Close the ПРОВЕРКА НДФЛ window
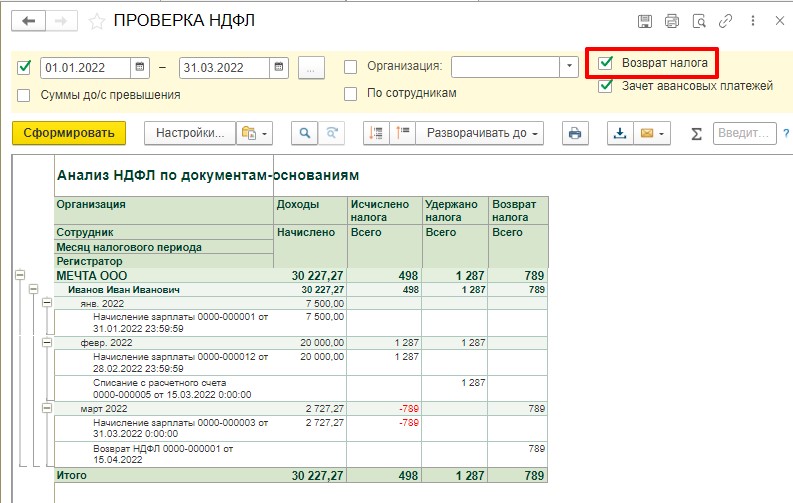793x503 pixels. (x=779, y=21)
